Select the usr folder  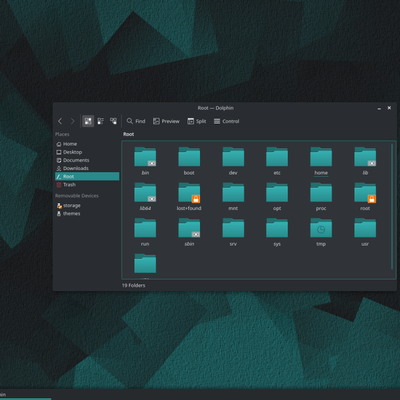[365, 232]
